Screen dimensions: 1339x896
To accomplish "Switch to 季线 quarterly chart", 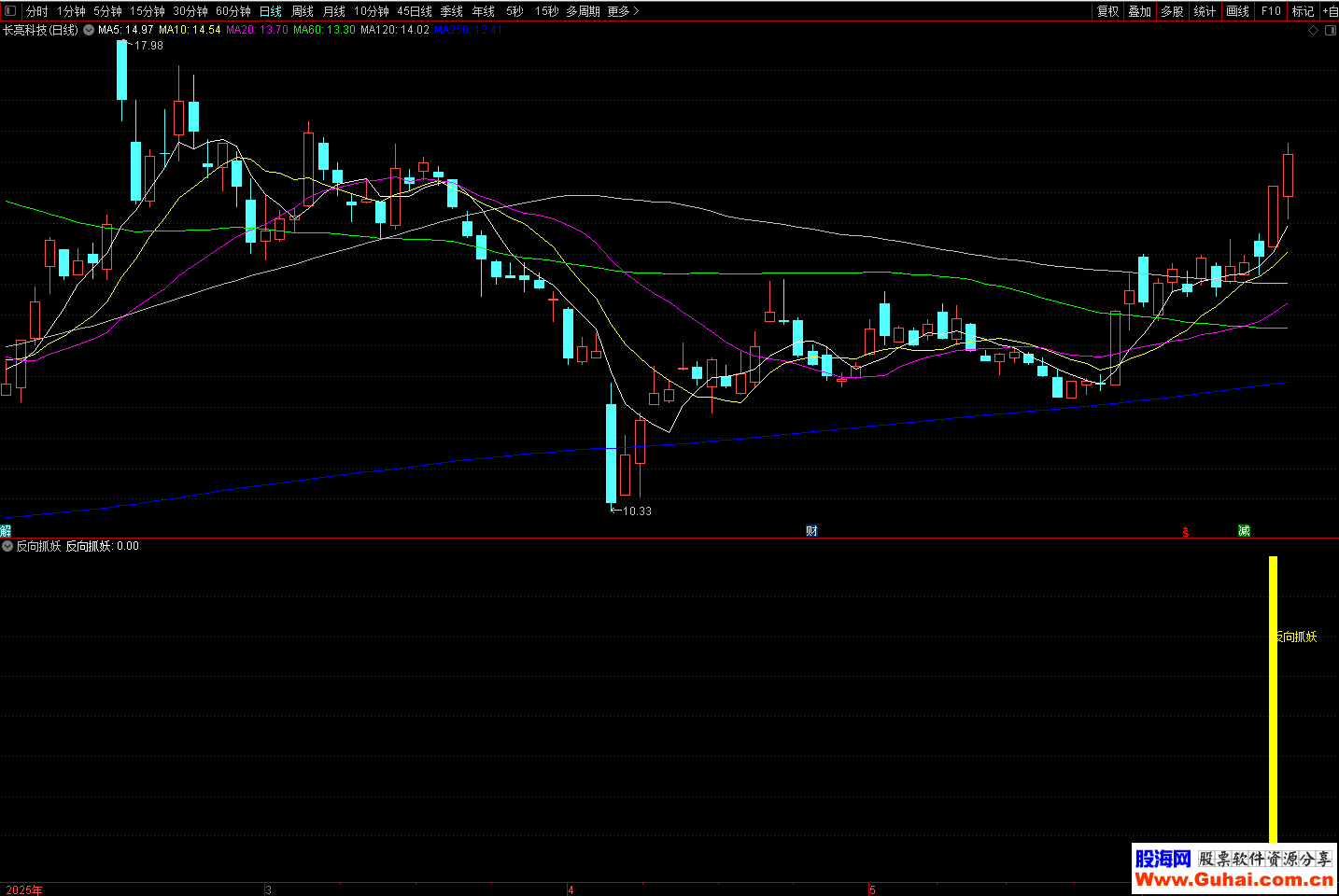I will tap(452, 11).
